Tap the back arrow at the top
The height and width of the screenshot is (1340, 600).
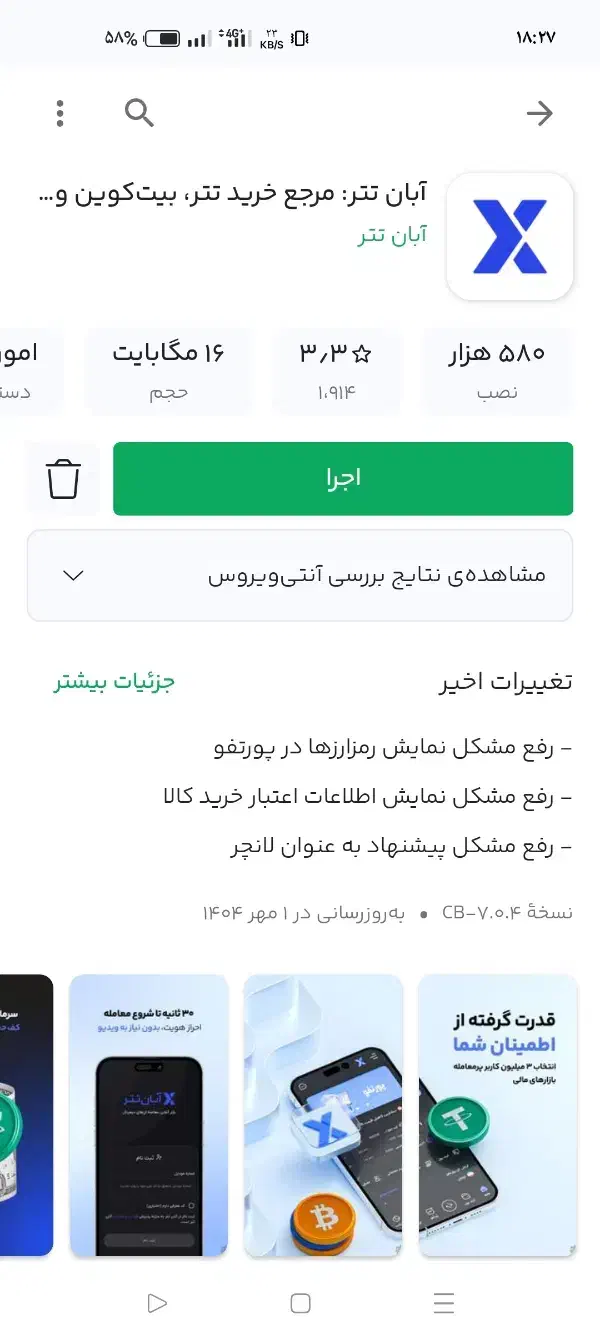click(540, 113)
